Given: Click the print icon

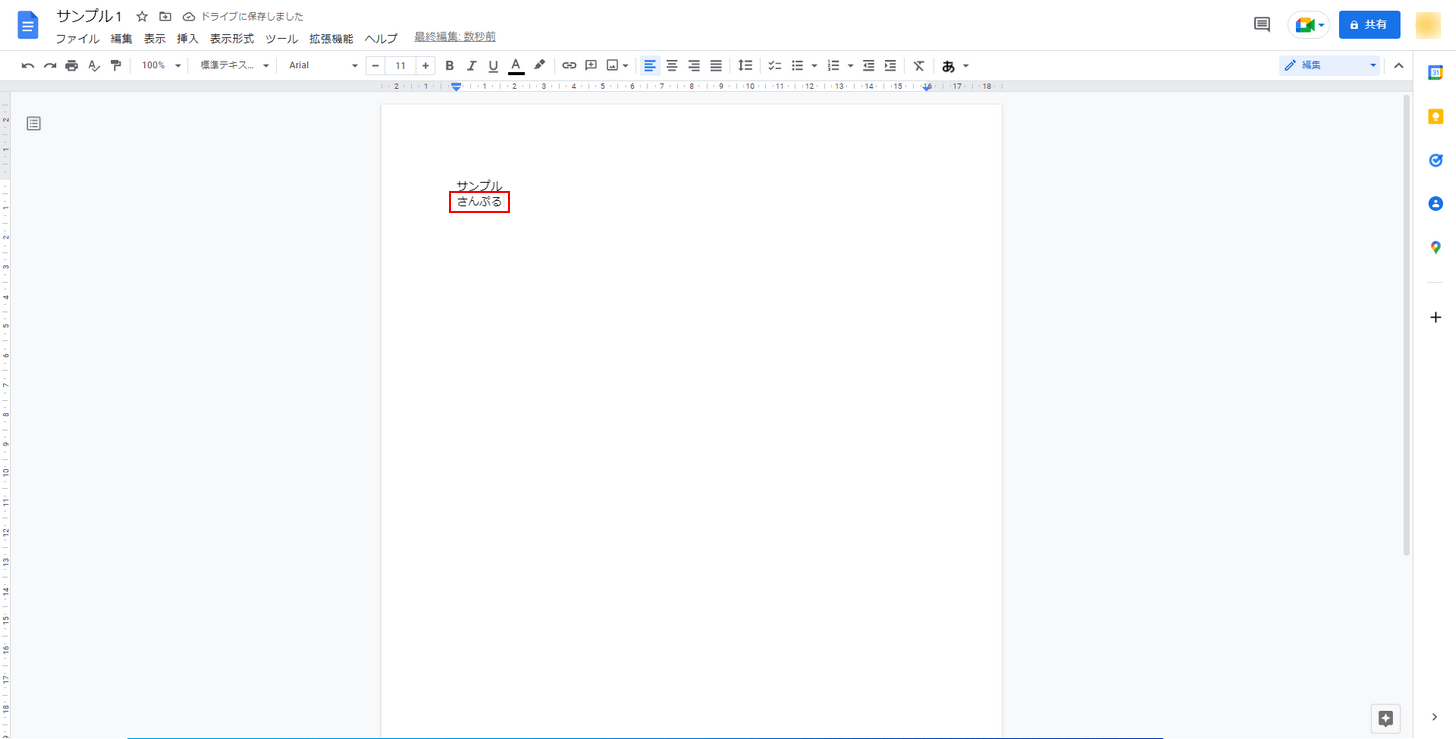Looking at the screenshot, I should (72, 66).
